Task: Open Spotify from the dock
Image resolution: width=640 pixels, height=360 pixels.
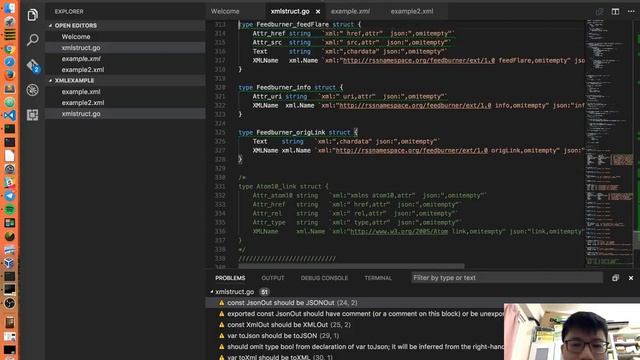Action: coord(9,209)
